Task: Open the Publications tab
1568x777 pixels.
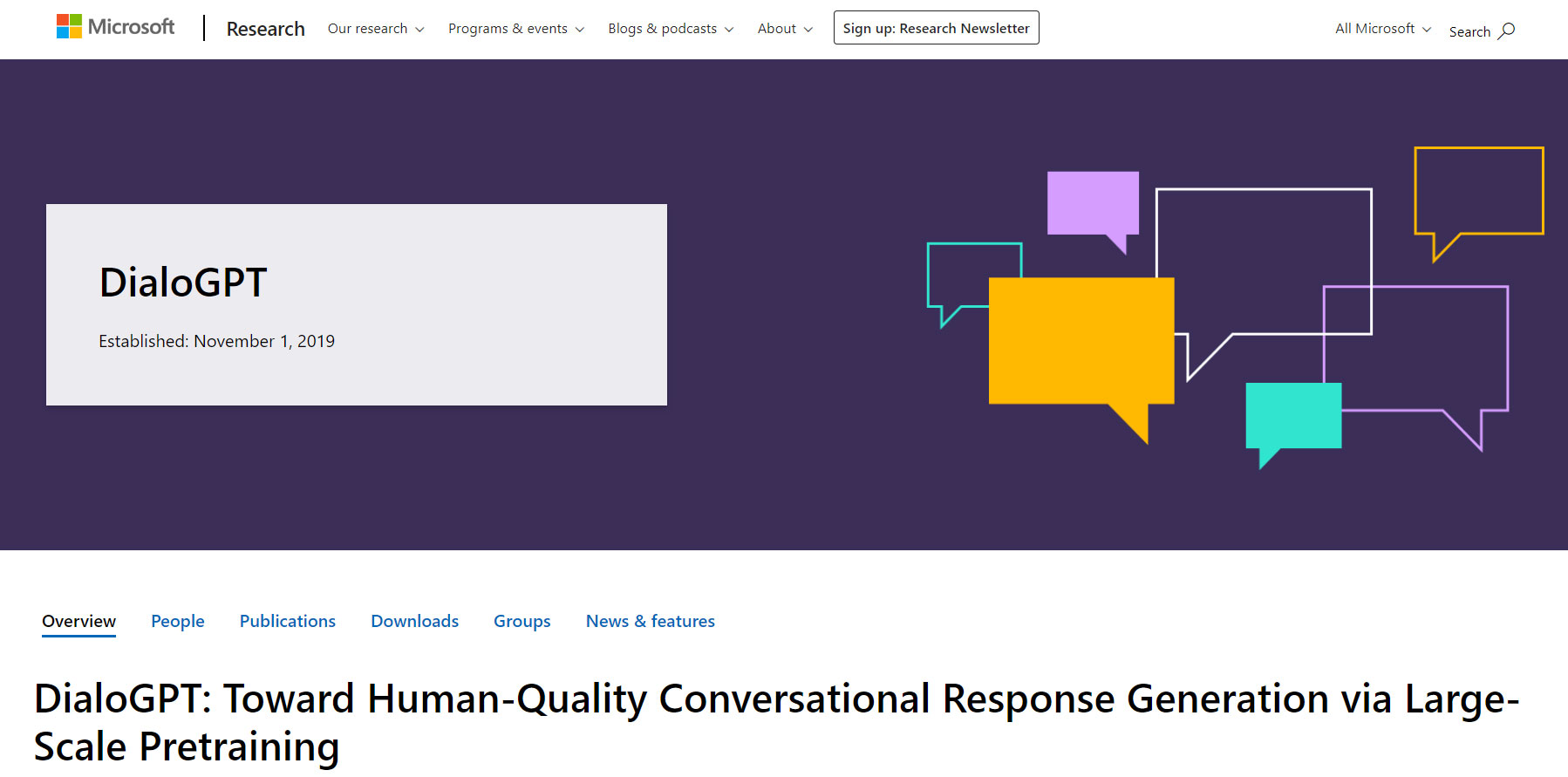Action: tap(288, 621)
